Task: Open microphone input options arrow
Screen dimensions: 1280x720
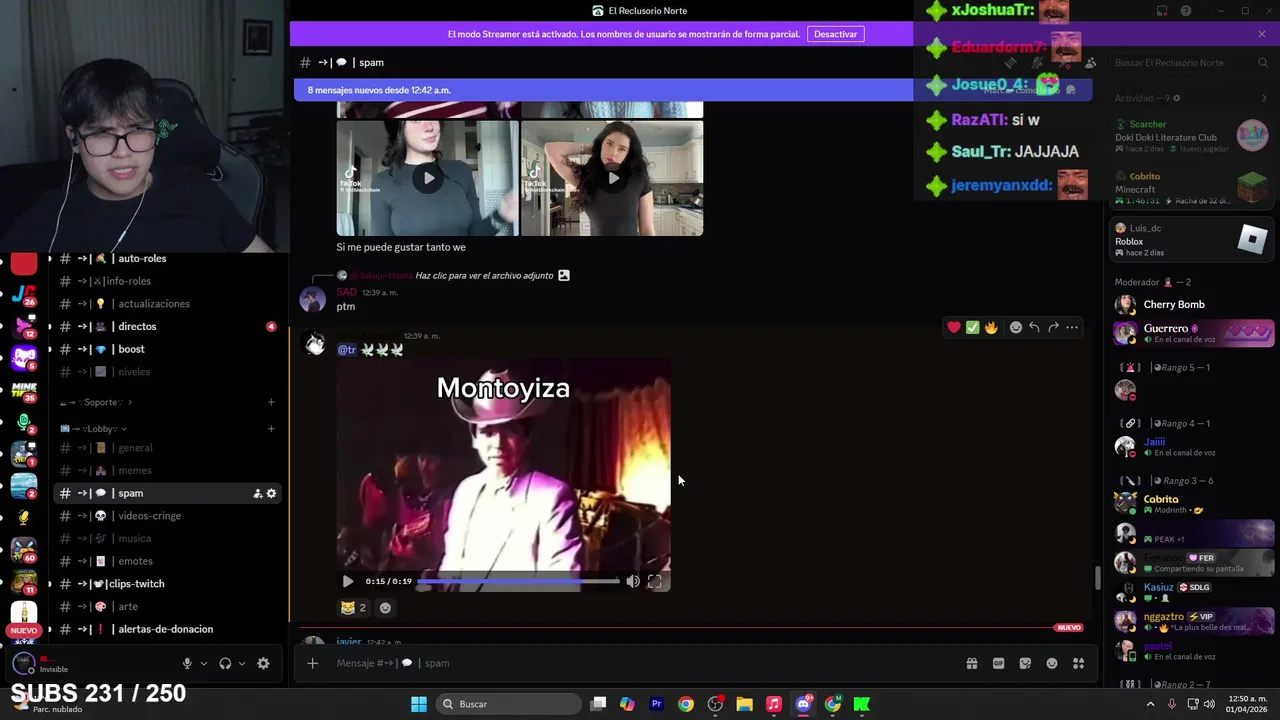Action: coord(204,663)
